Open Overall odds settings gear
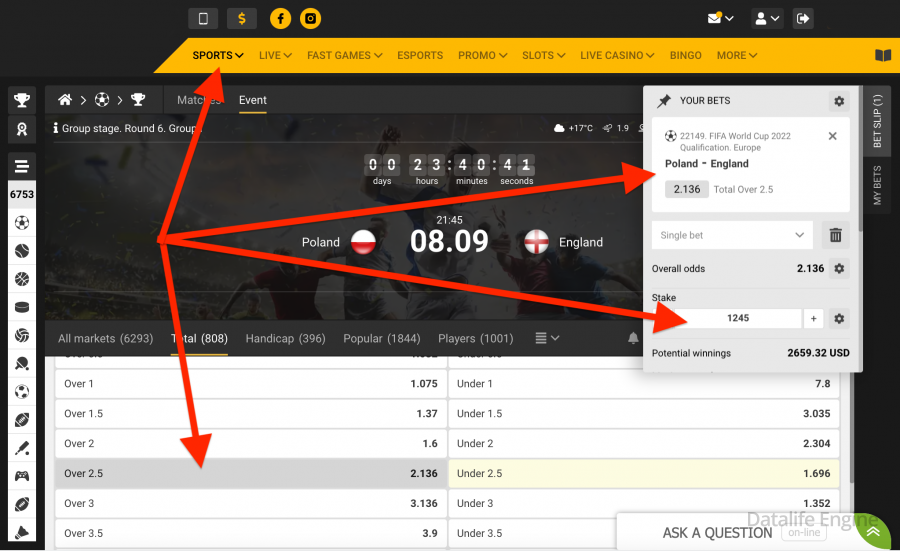 839,268
